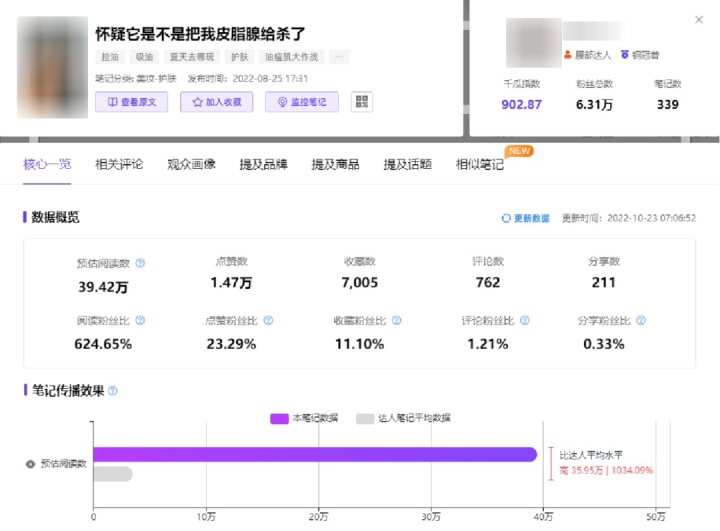The image size is (720, 531).
Task: Click the 千瓜指数 value 902.87
Action: [522, 105]
